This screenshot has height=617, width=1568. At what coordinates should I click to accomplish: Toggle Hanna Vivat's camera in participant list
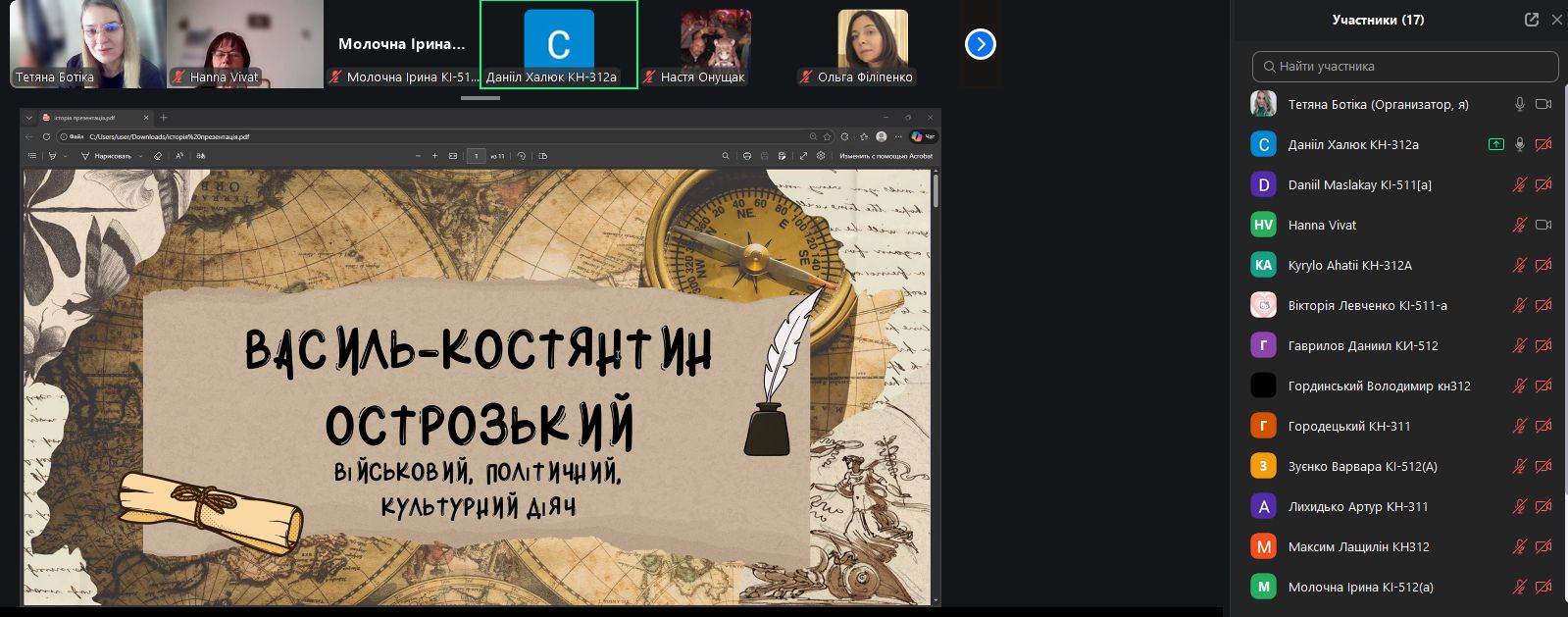tap(1543, 225)
